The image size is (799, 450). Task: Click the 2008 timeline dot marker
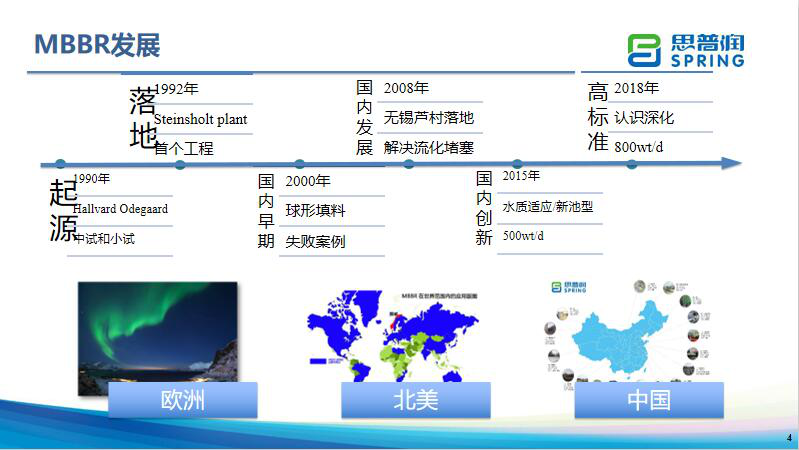coord(408,164)
